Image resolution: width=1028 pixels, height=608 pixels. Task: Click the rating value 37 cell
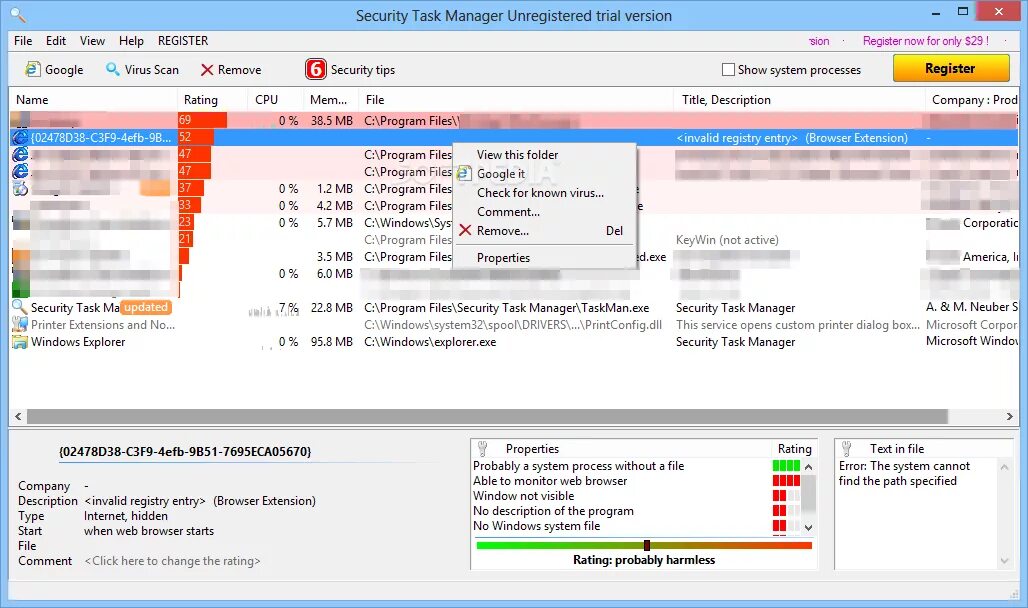tap(191, 188)
